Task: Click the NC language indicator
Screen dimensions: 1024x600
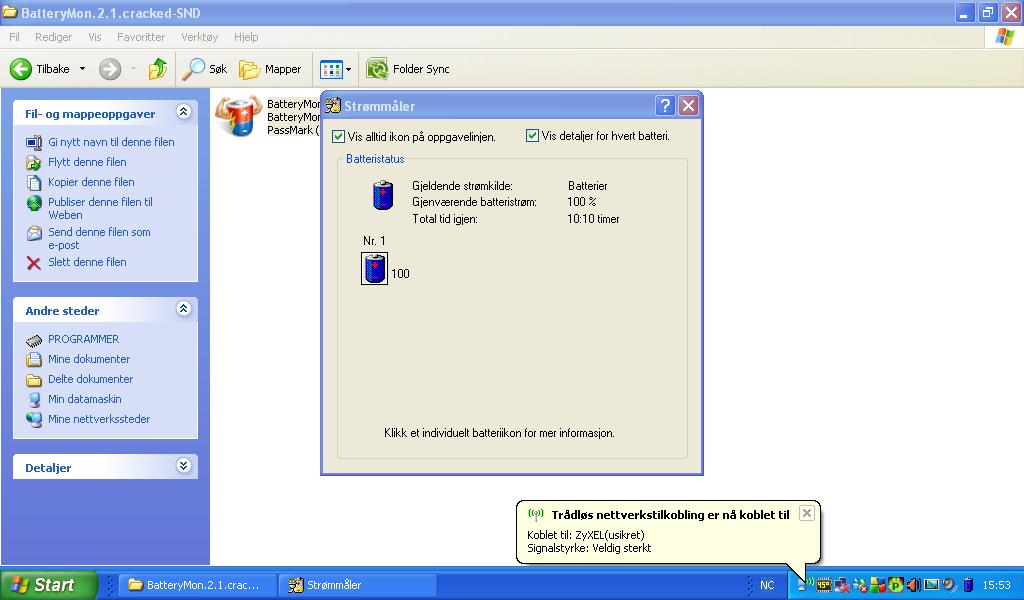Action: [767, 585]
